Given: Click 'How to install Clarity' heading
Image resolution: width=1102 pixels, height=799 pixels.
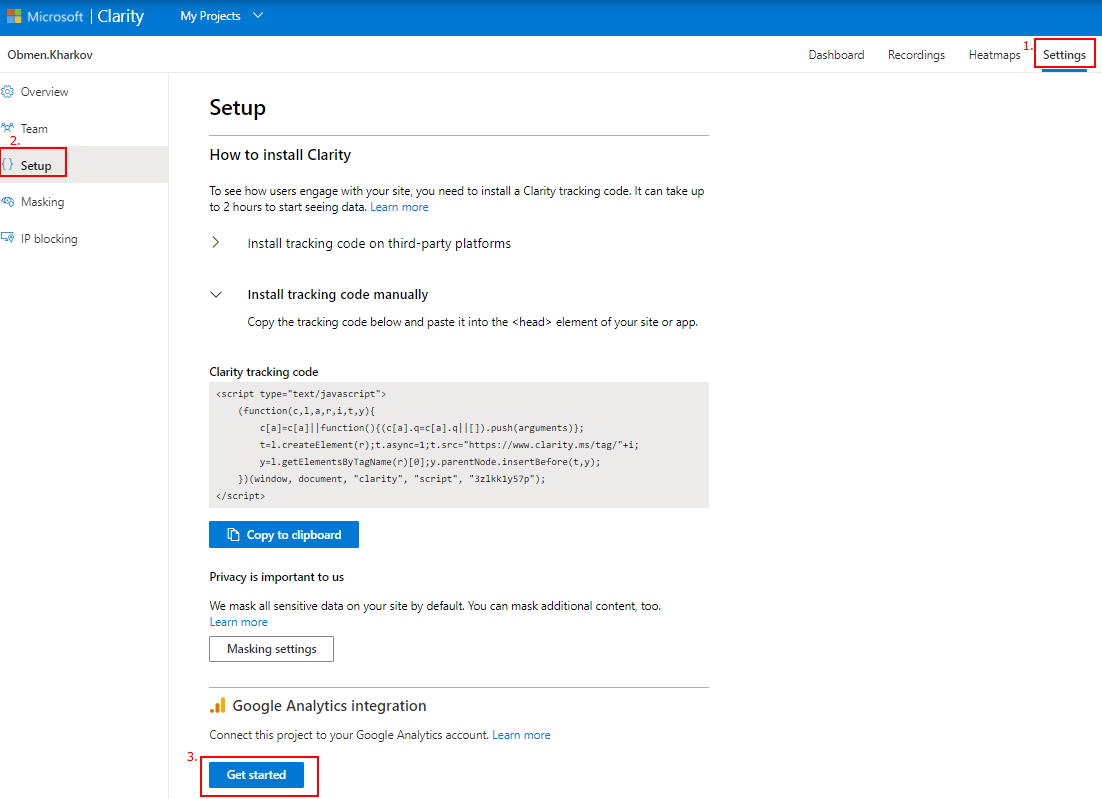Looking at the screenshot, I should coord(280,155).
